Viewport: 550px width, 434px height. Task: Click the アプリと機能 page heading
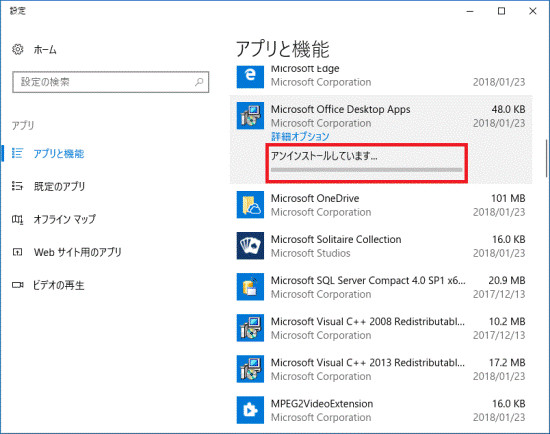click(x=282, y=49)
